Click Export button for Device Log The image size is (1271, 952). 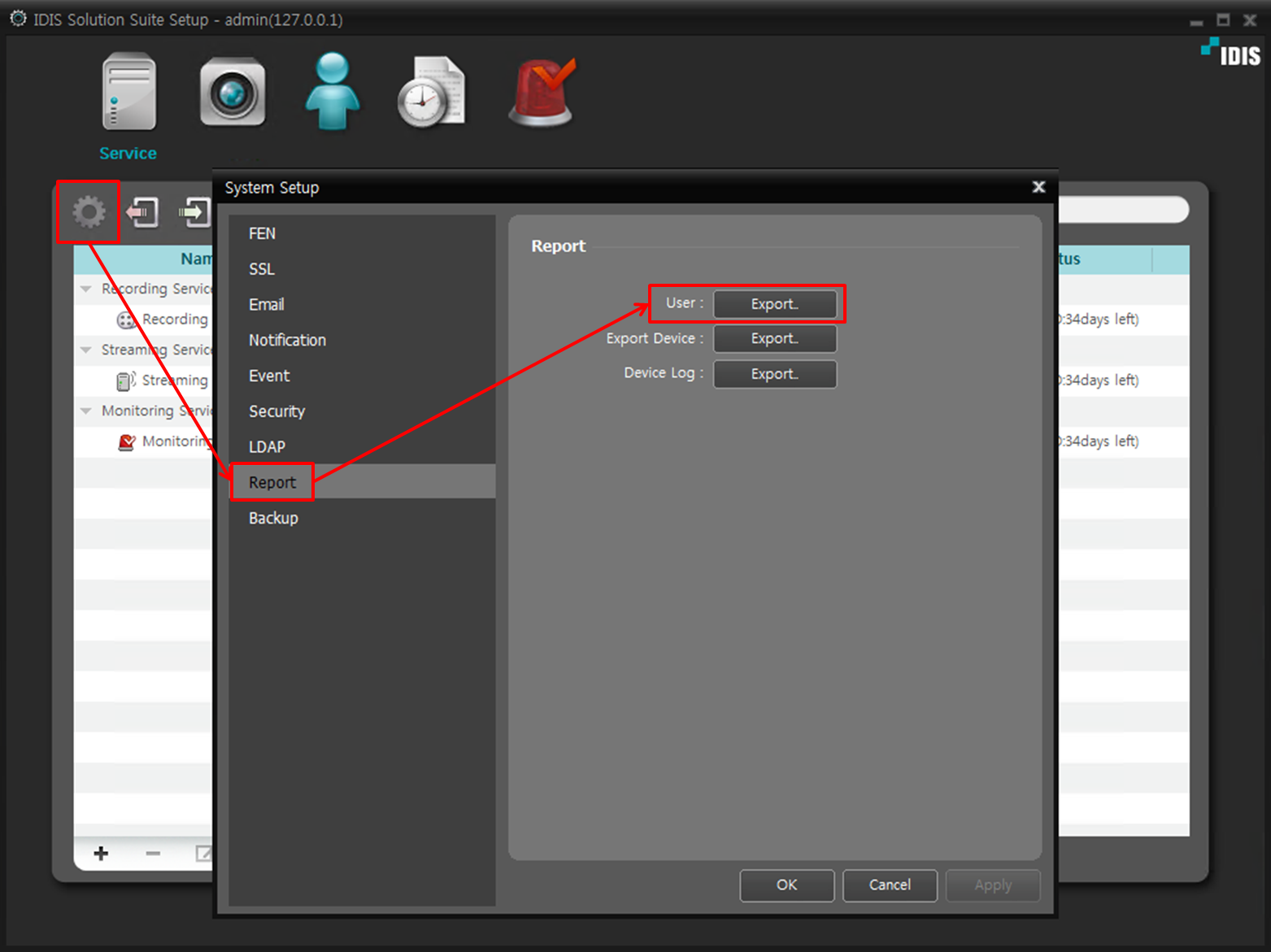click(775, 374)
